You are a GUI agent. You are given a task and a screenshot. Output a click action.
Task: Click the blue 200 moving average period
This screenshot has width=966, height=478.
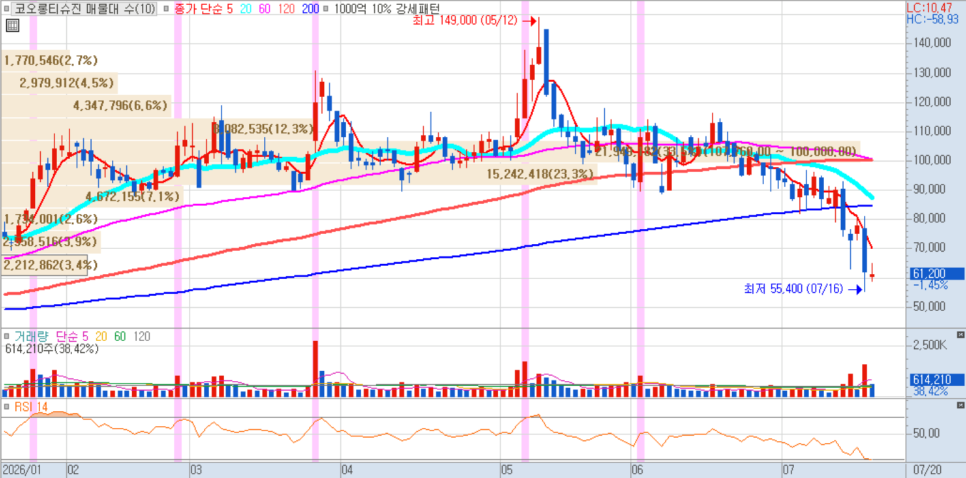(x=312, y=9)
